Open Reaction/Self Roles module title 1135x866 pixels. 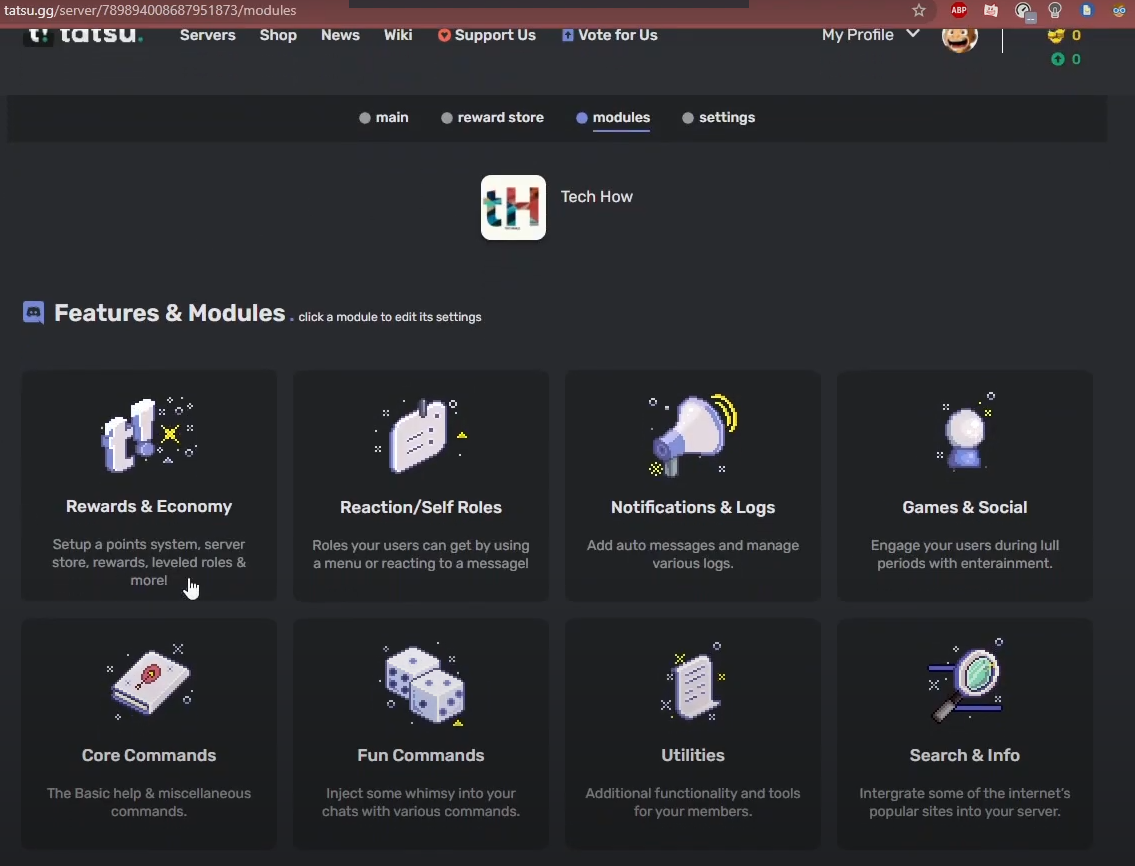pyautogui.click(x=421, y=507)
